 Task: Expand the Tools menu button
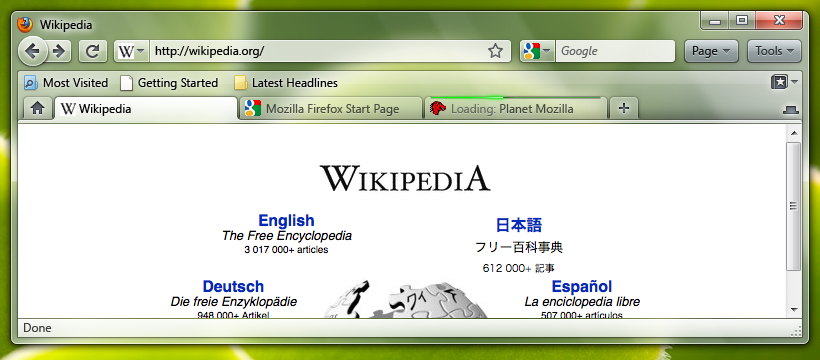point(774,51)
